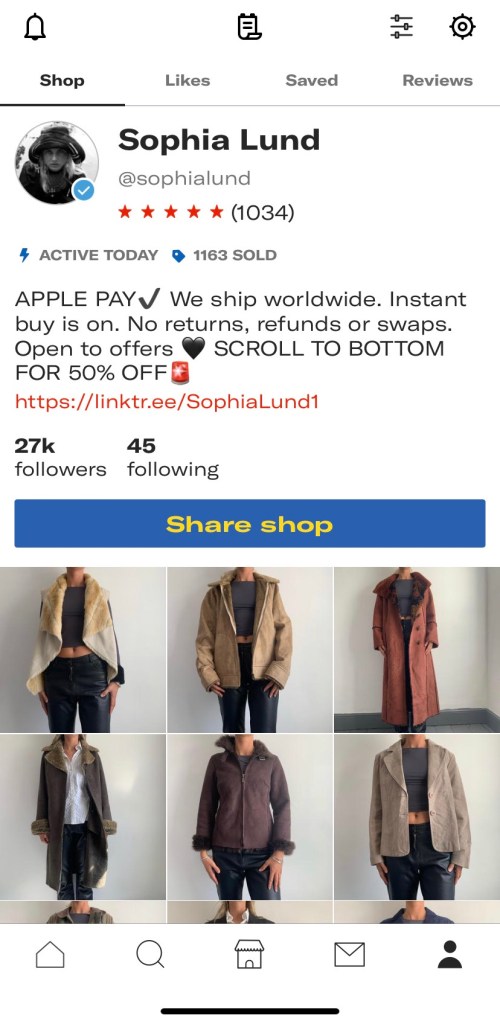Open the Sophia Lund profile picture
Viewport: 500px width, 1024px height.
[x=57, y=162]
